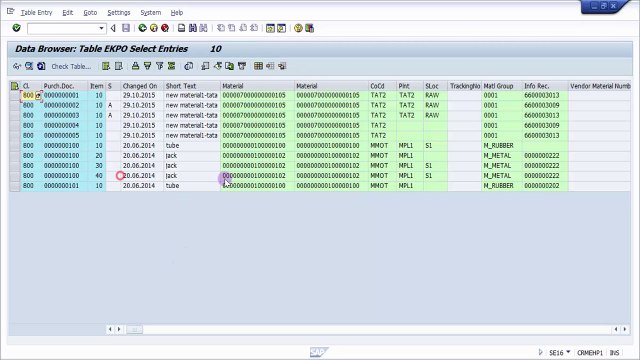
Task: Click the table corner select-all icon next to Cl.
Action: [x=15, y=86]
